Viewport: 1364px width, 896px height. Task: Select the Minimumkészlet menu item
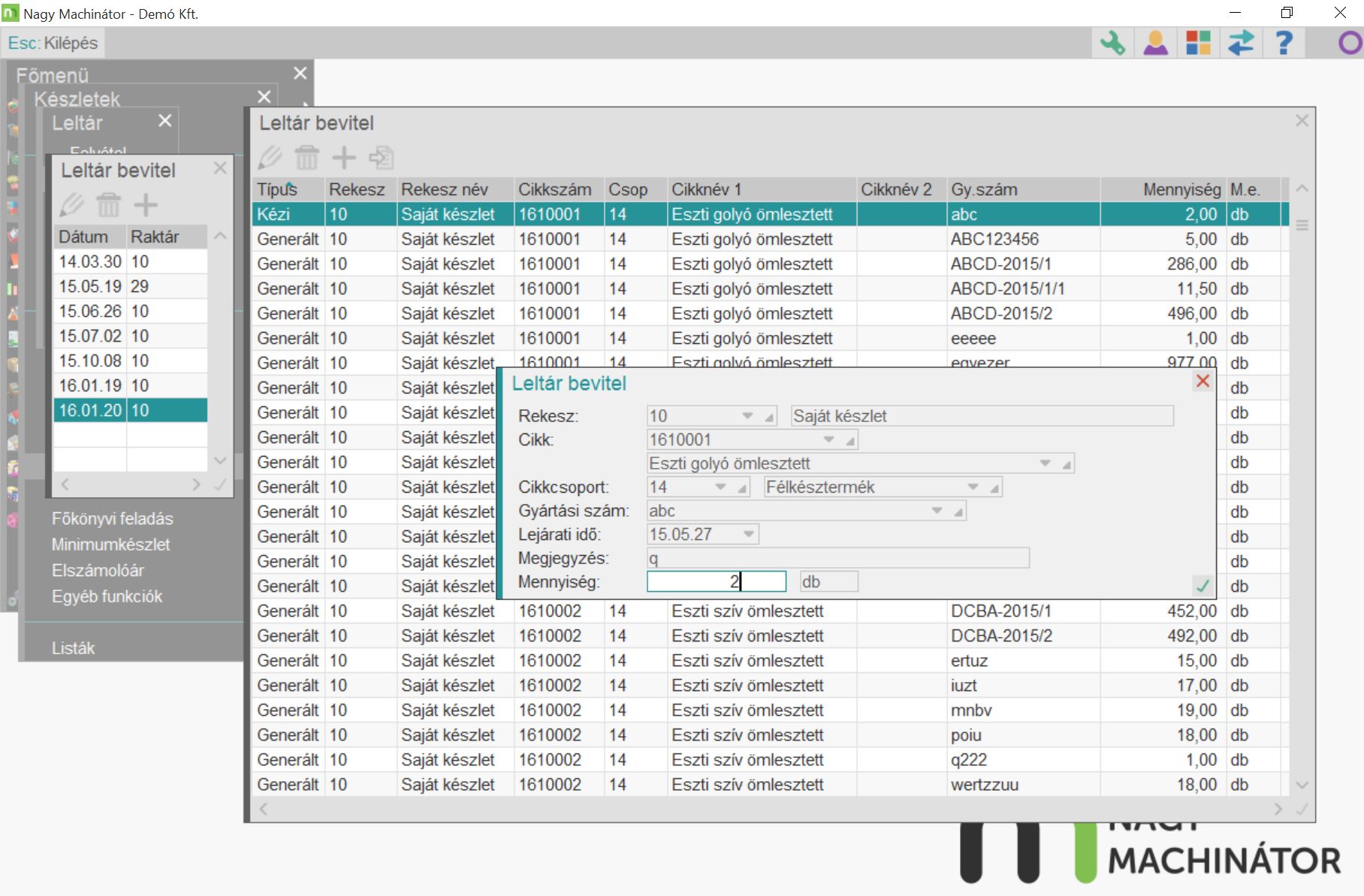[110, 545]
